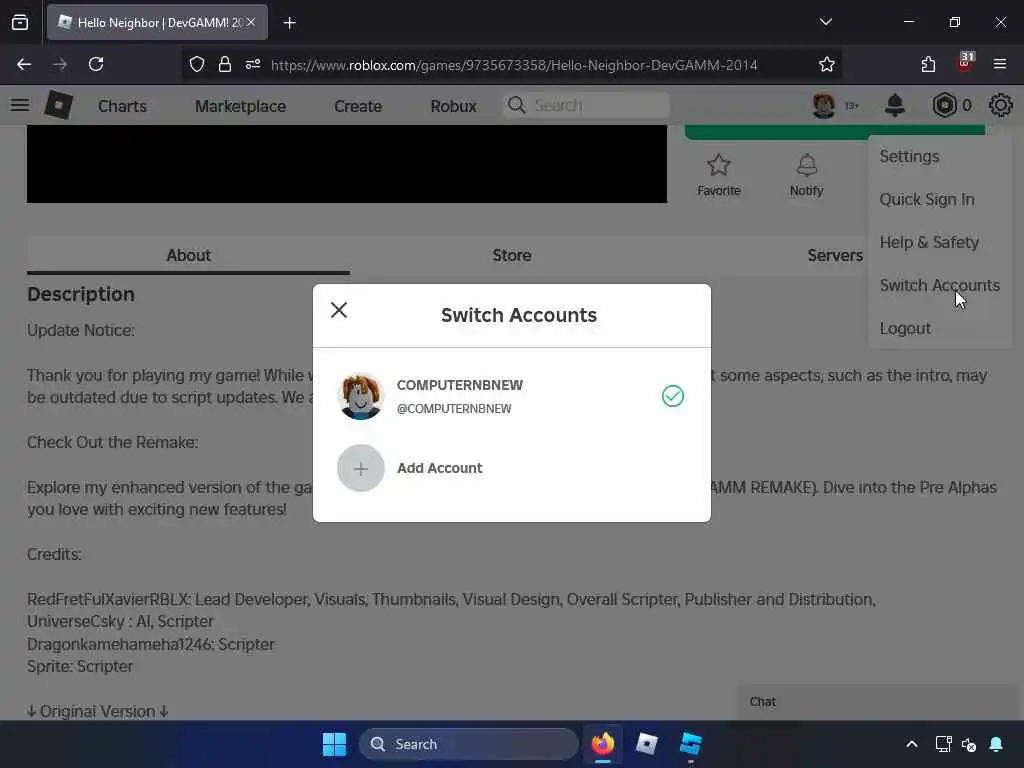Bookmark this page with star icon
Viewport: 1024px width, 768px height.
(x=827, y=64)
